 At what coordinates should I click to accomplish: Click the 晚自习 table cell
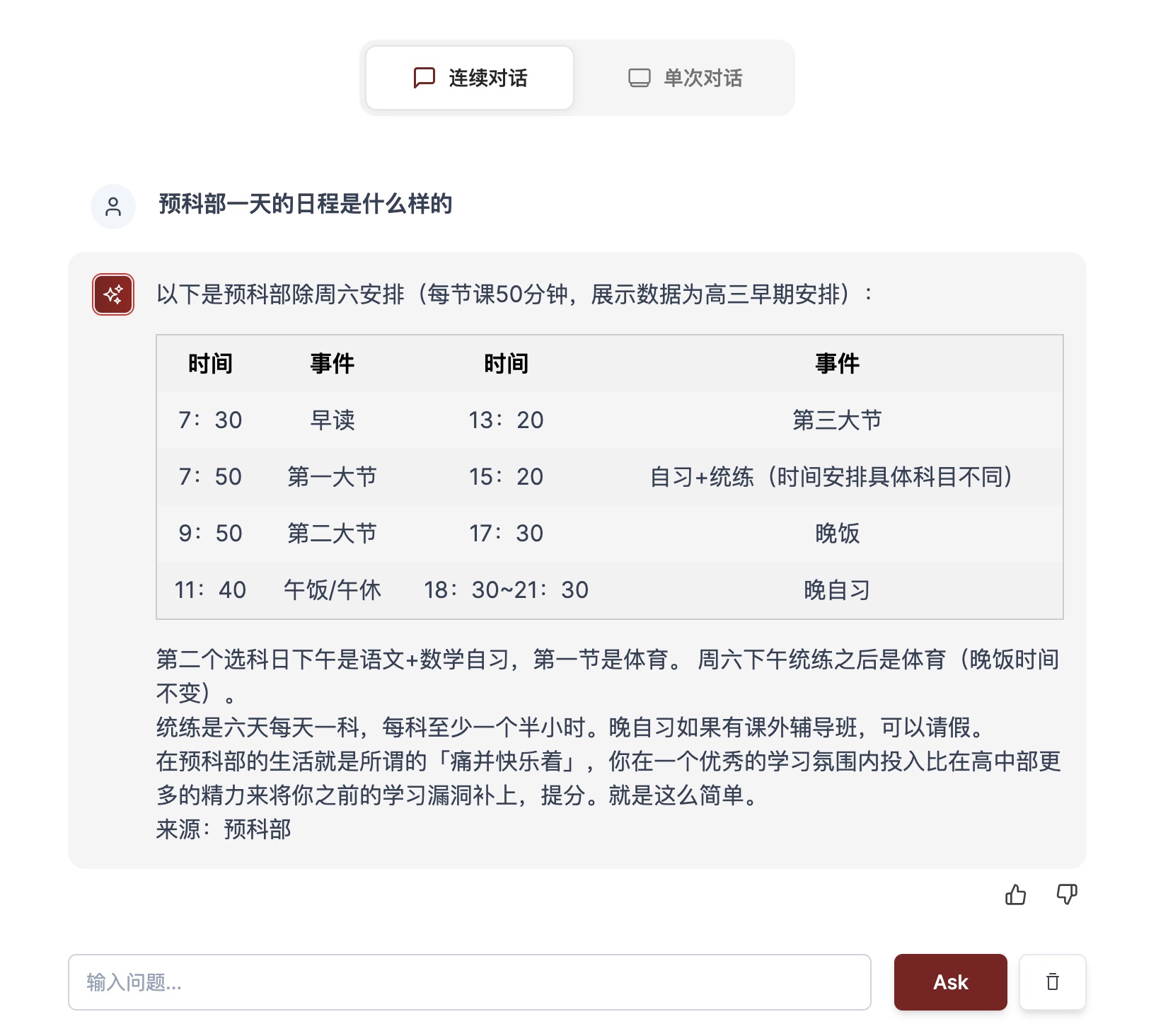pos(837,590)
